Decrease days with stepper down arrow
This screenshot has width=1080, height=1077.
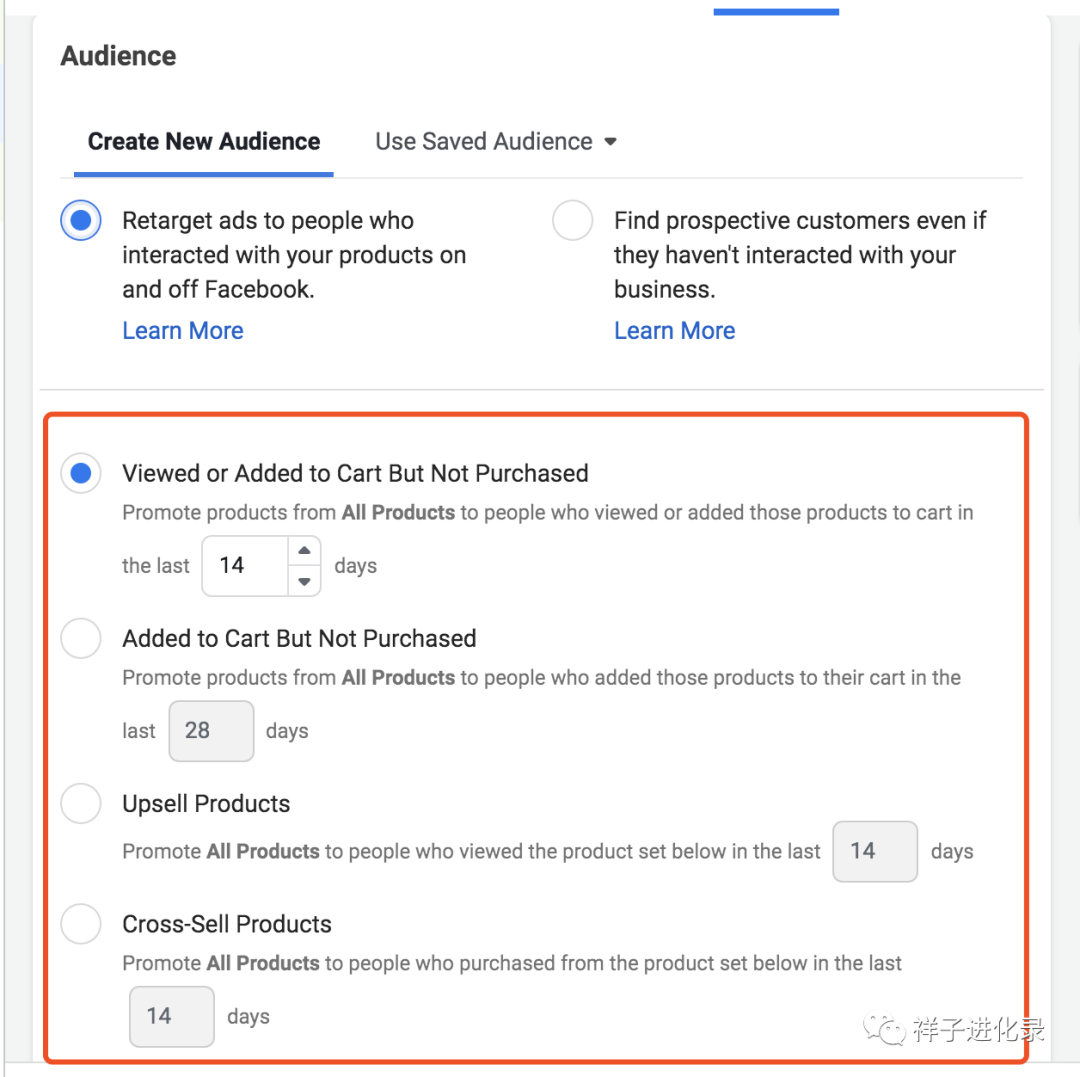304,581
